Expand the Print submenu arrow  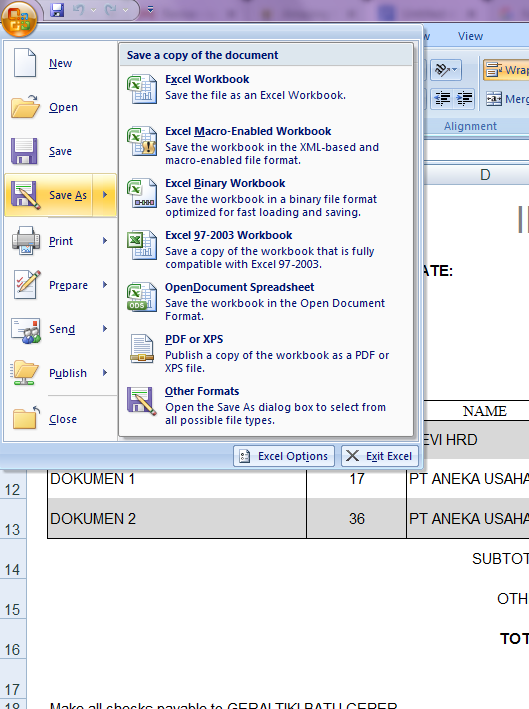(105, 241)
